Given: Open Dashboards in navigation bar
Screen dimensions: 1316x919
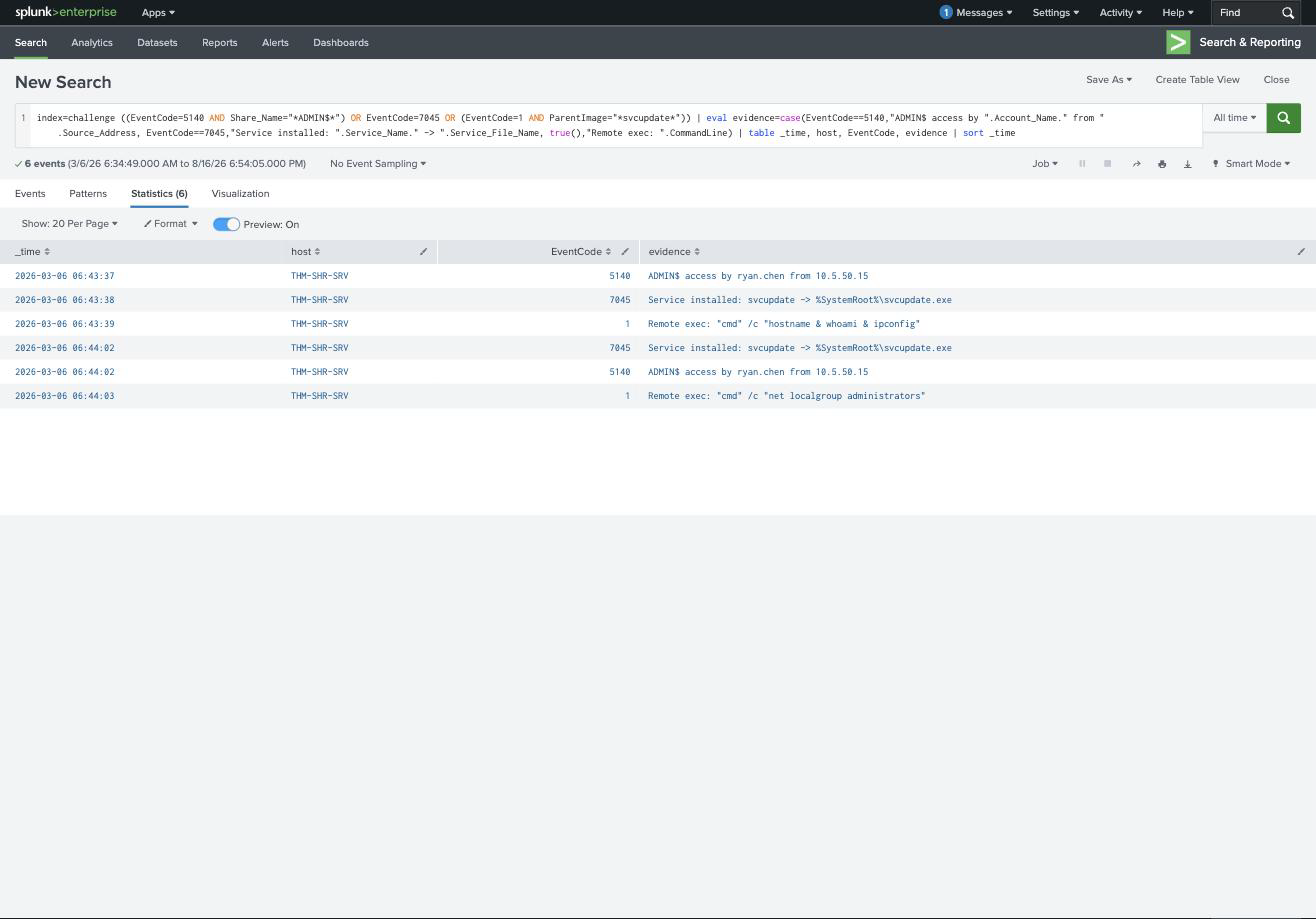Looking at the screenshot, I should pyautogui.click(x=341, y=43).
